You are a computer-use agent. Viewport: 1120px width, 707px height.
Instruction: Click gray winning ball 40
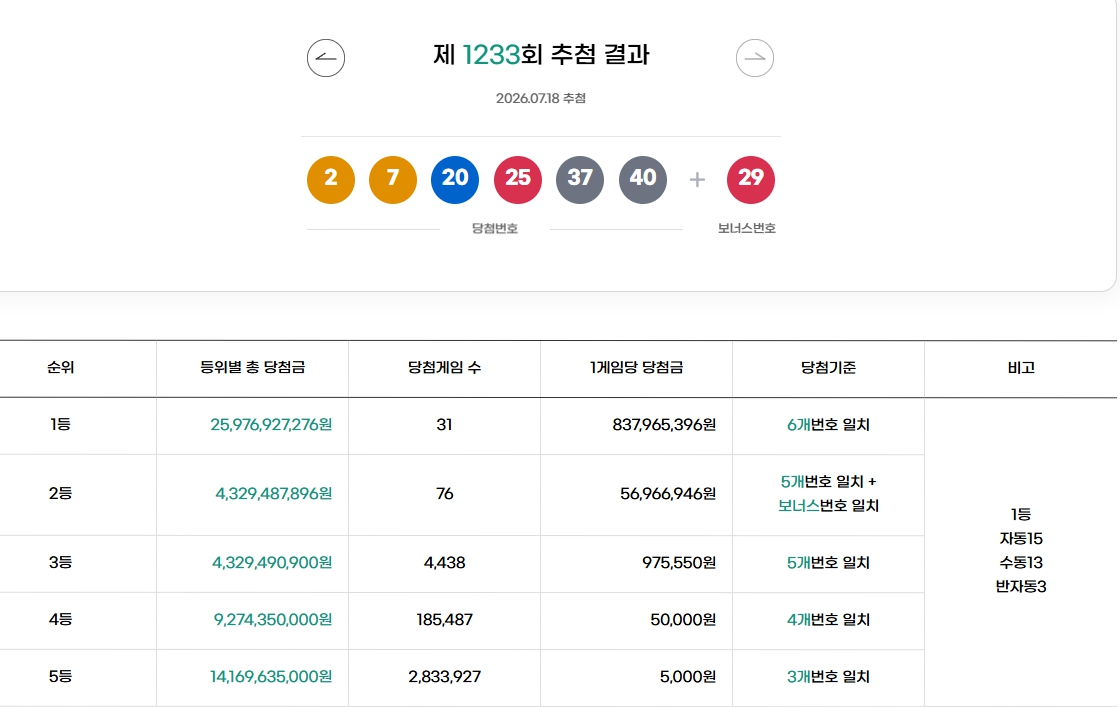[643, 179]
